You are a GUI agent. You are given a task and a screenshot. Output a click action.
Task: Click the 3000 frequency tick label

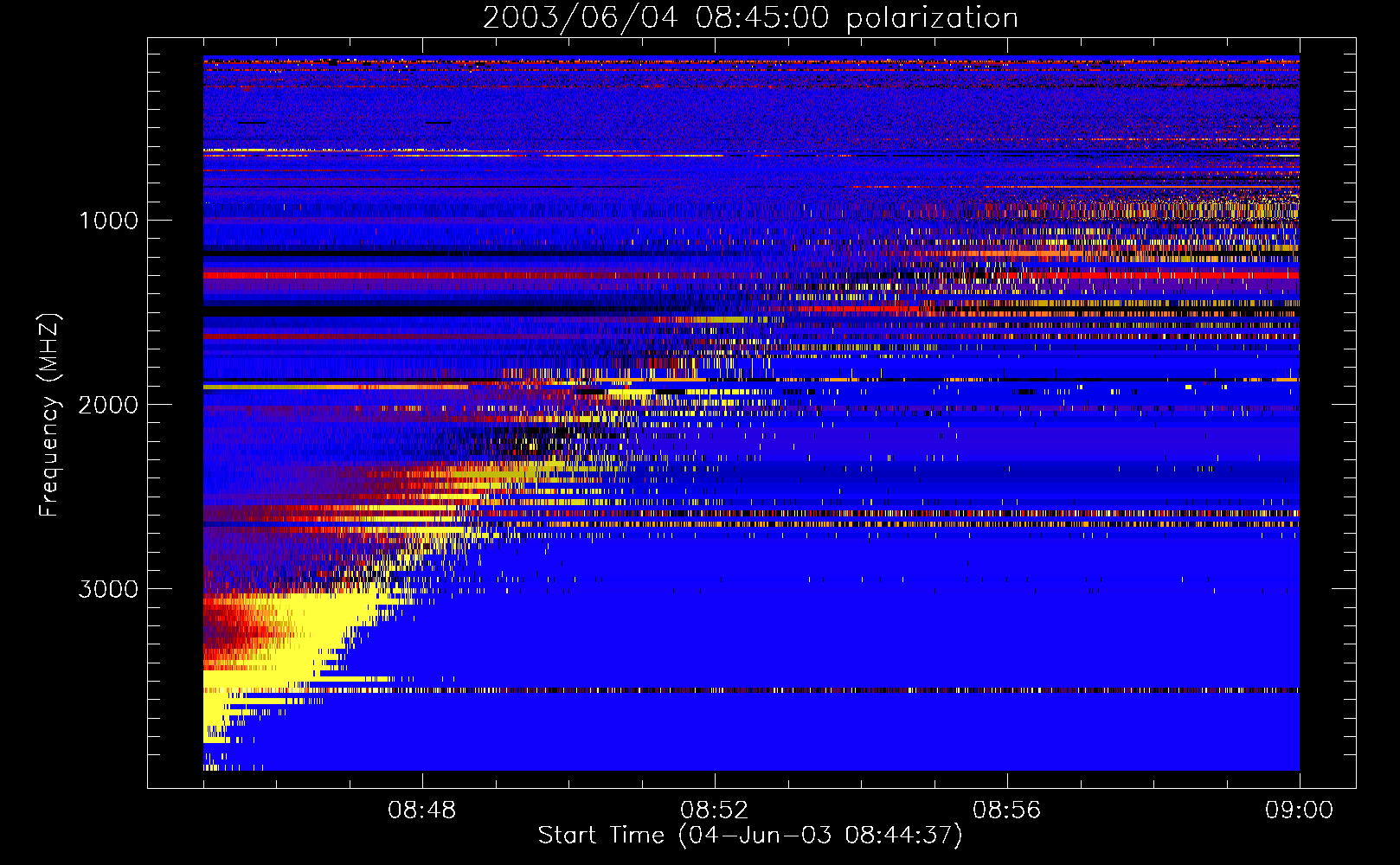point(108,589)
